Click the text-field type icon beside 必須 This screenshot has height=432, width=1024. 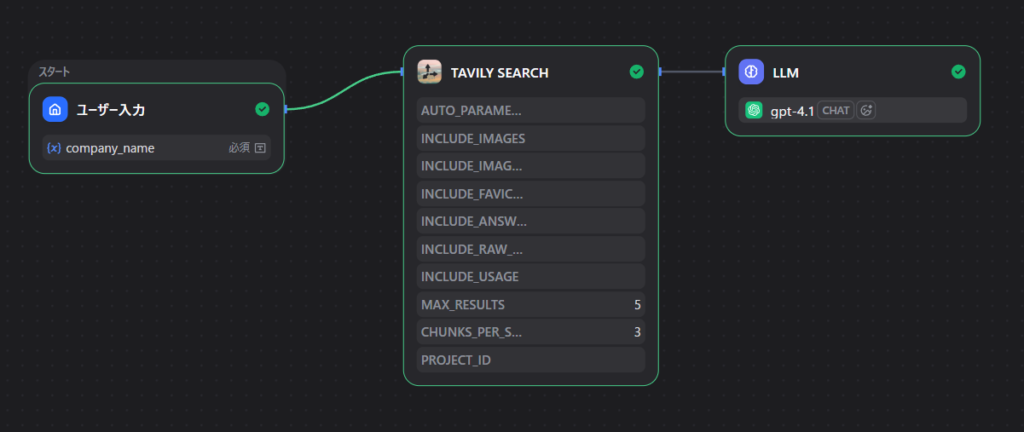point(260,148)
